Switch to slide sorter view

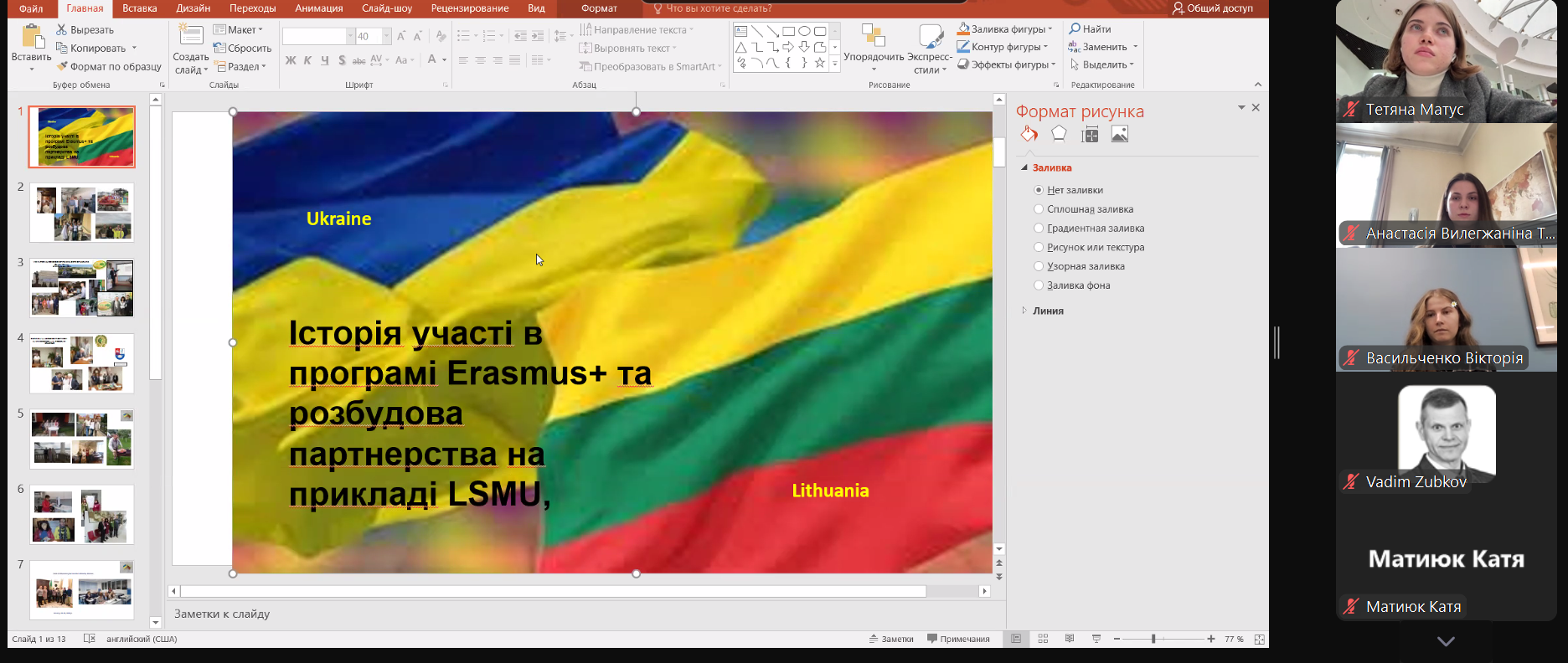(1043, 639)
